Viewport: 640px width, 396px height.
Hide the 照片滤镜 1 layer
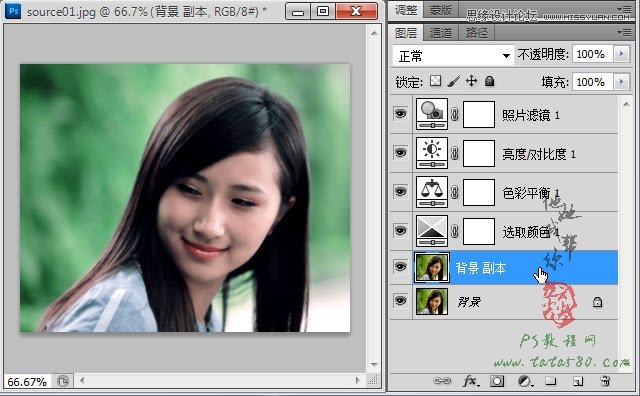click(x=400, y=113)
